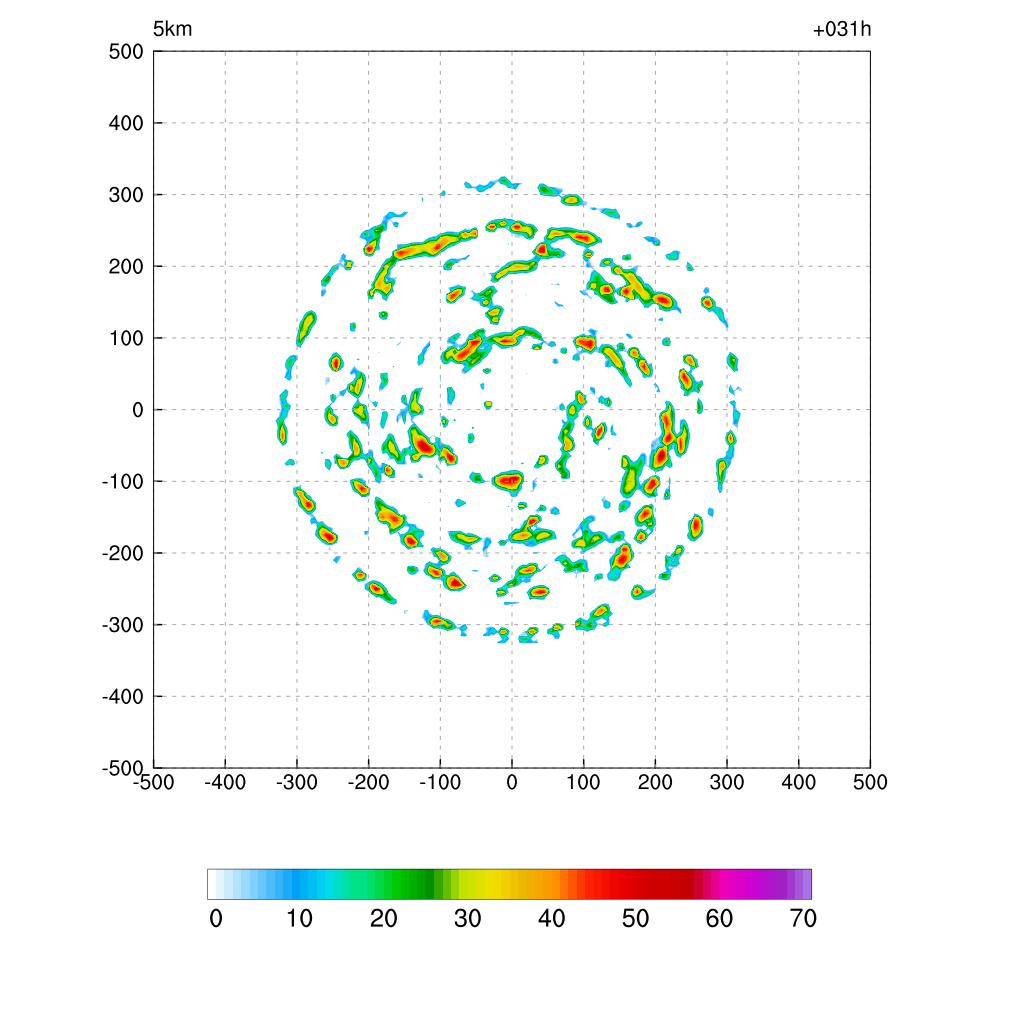
Task: Select the y-axis tick label "-400"
Action: click(x=123, y=697)
